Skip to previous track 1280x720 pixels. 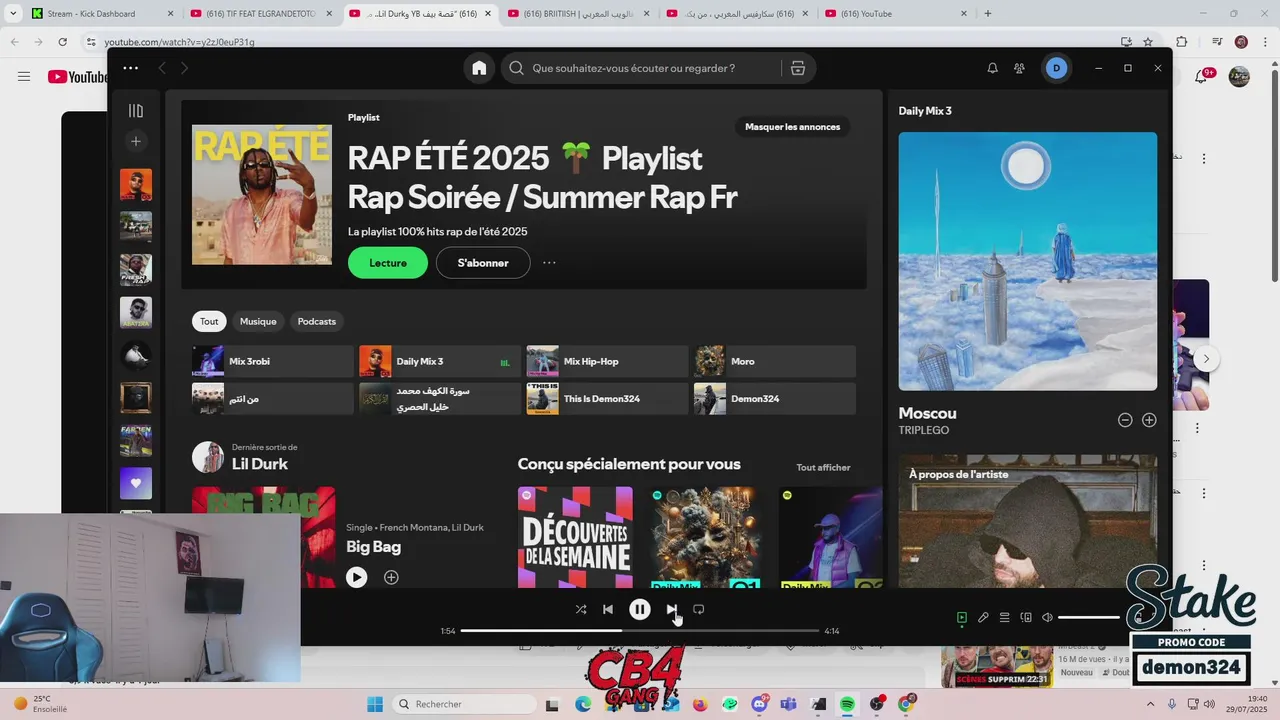click(608, 609)
